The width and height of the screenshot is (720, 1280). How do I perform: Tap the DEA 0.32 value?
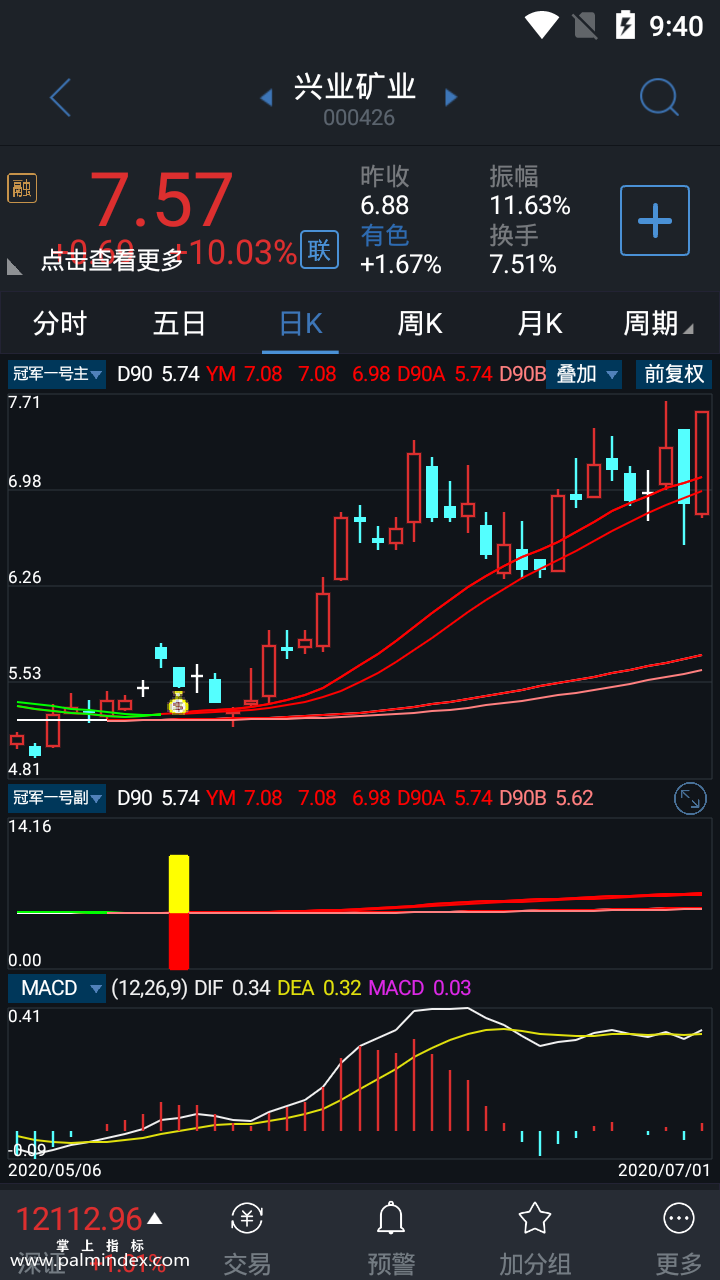point(320,988)
